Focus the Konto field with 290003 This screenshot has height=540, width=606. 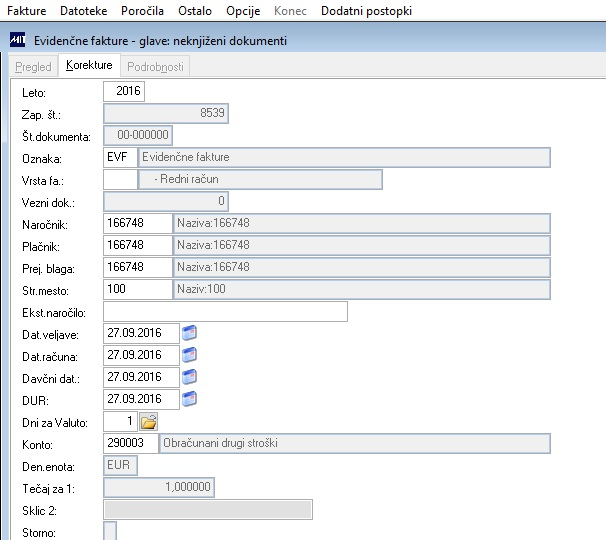pos(131,443)
